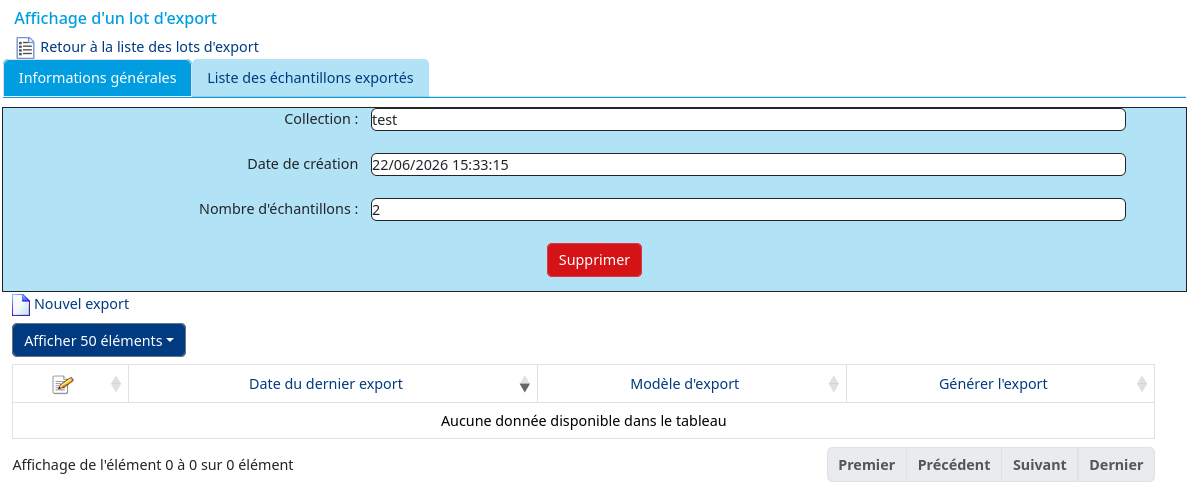Click the Nombre d'échantillons field

tap(748, 210)
